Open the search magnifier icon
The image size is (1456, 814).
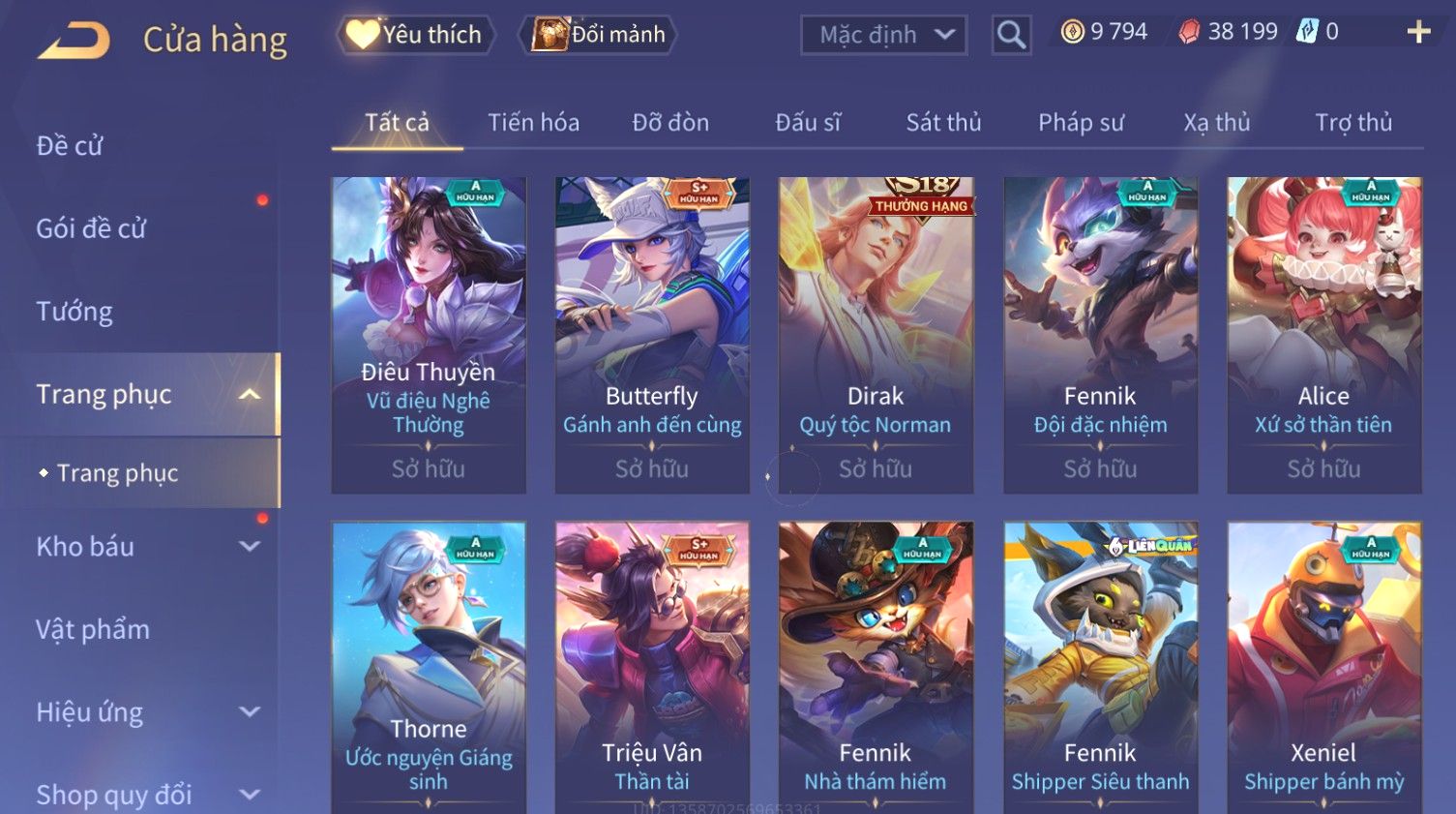1011,35
